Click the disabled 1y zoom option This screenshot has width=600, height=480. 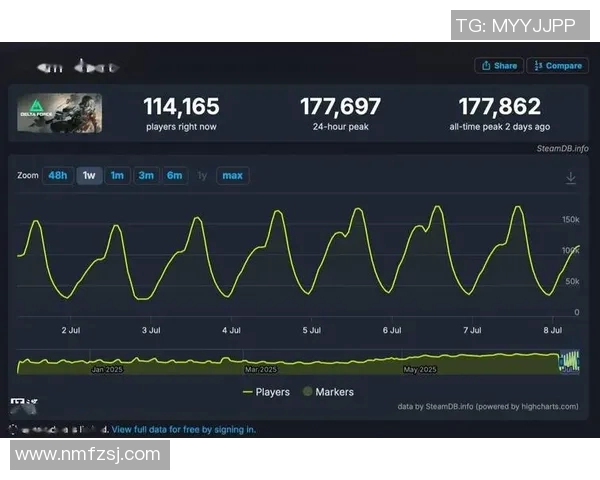tap(202, 176)
